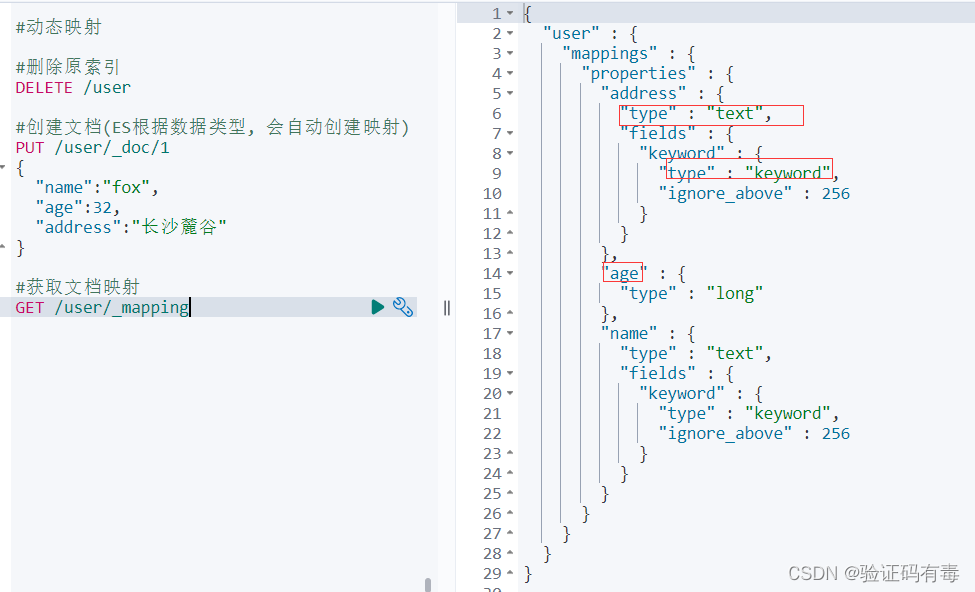Viewport: 975px width, 592px height.
Task: Click the #获取文档映射 comment
Action: tap(78, 287)
